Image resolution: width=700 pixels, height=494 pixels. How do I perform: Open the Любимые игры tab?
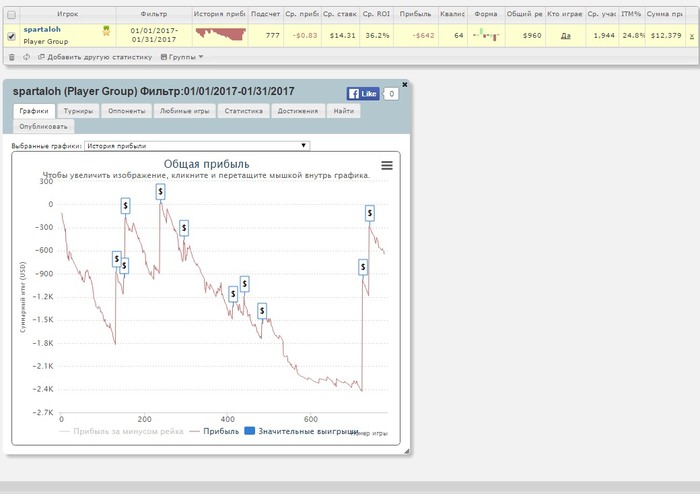(185, 111)
